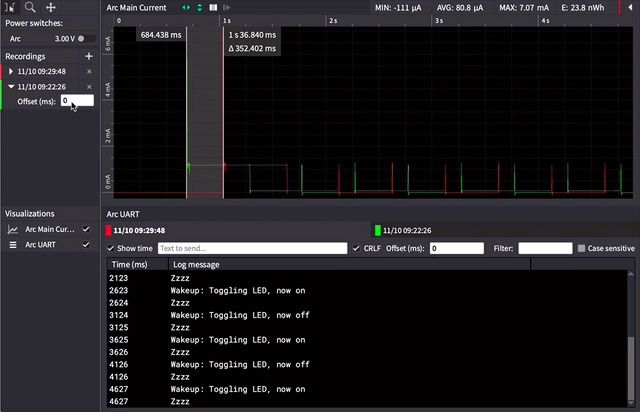The image size is (640, 412).
Task: Click the 3124 Wakeup LED now off row
Action: pyautogui.click(x=367, y=315)
